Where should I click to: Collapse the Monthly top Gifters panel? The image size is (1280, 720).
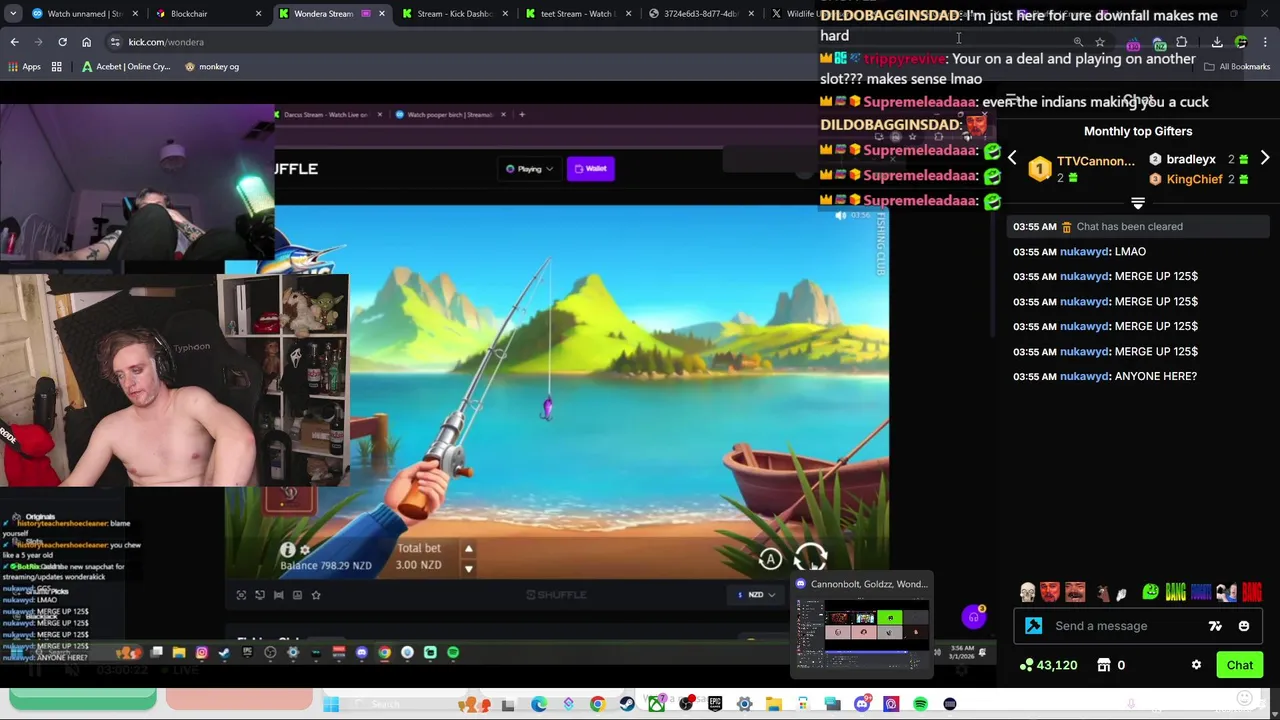pyautogui.click(x=1138, y=203)
